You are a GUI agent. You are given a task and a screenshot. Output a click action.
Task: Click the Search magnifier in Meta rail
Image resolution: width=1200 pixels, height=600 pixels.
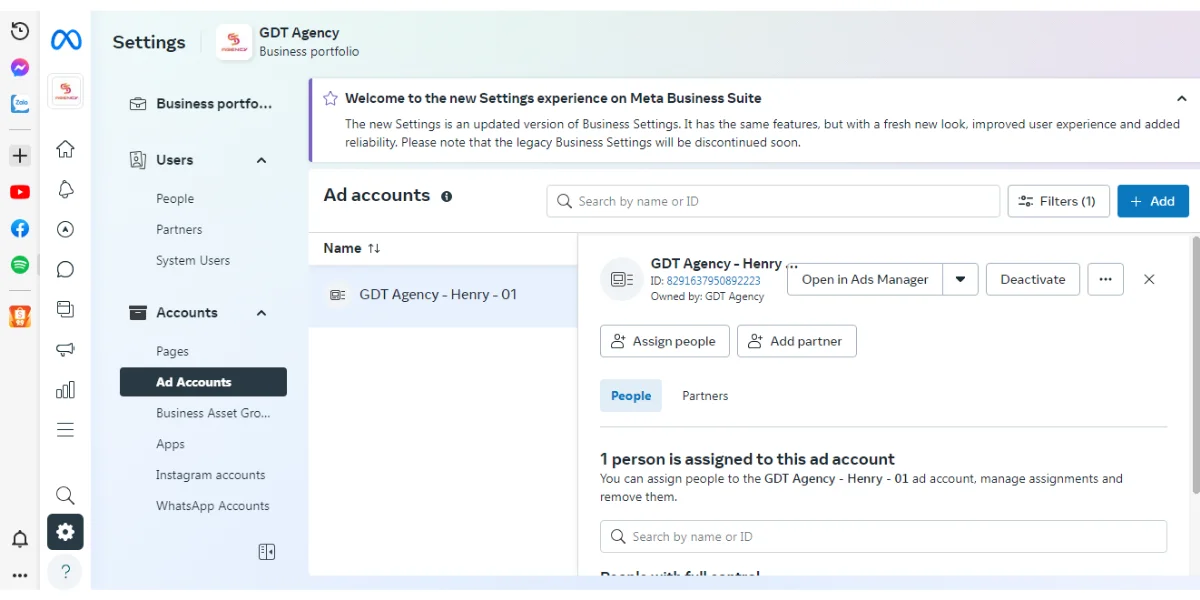tap(65, 495)
